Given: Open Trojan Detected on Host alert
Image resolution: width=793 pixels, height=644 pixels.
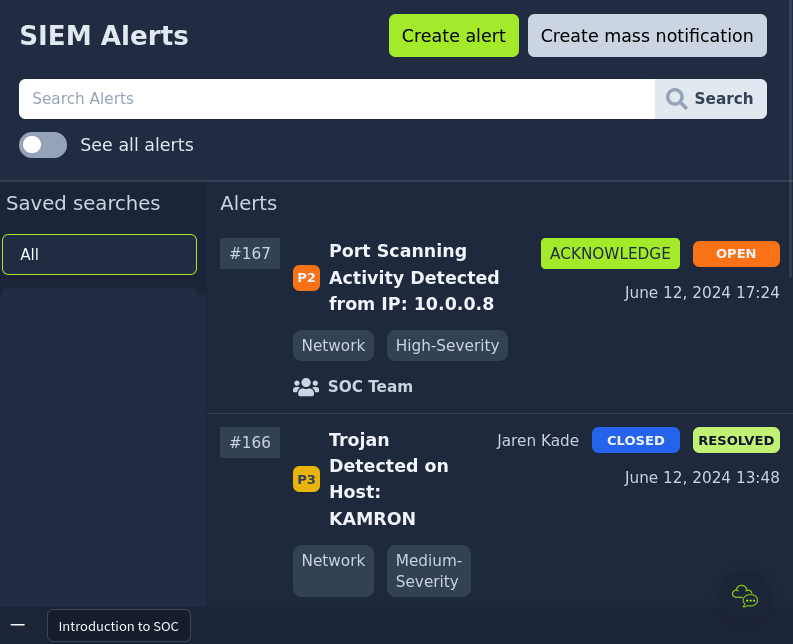Looking at the screenshot, I should point(388,480).
